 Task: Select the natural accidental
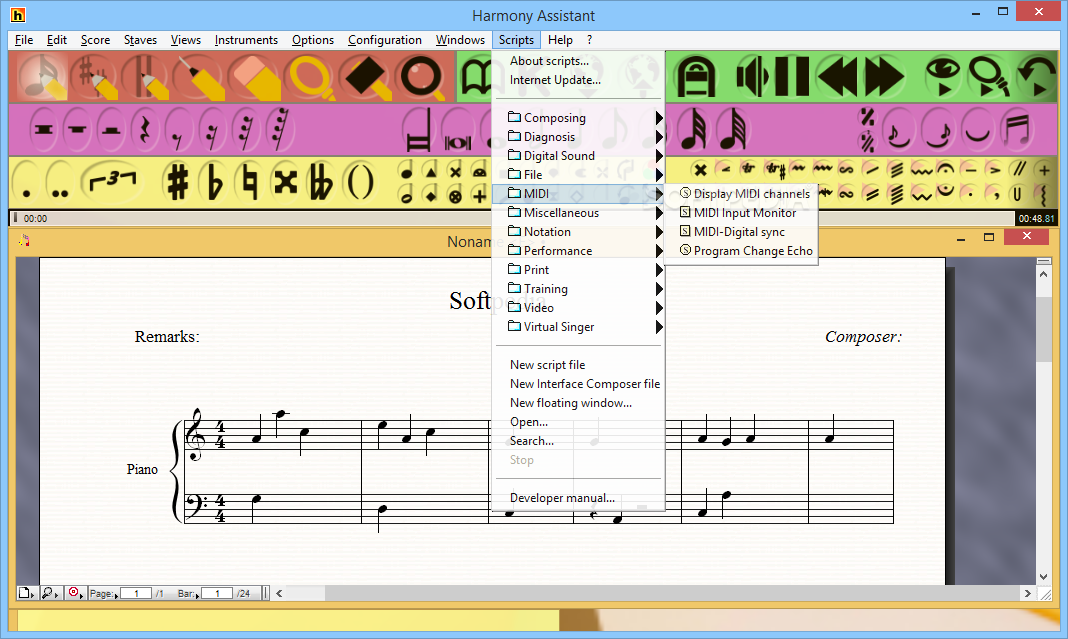coord(249,182)
